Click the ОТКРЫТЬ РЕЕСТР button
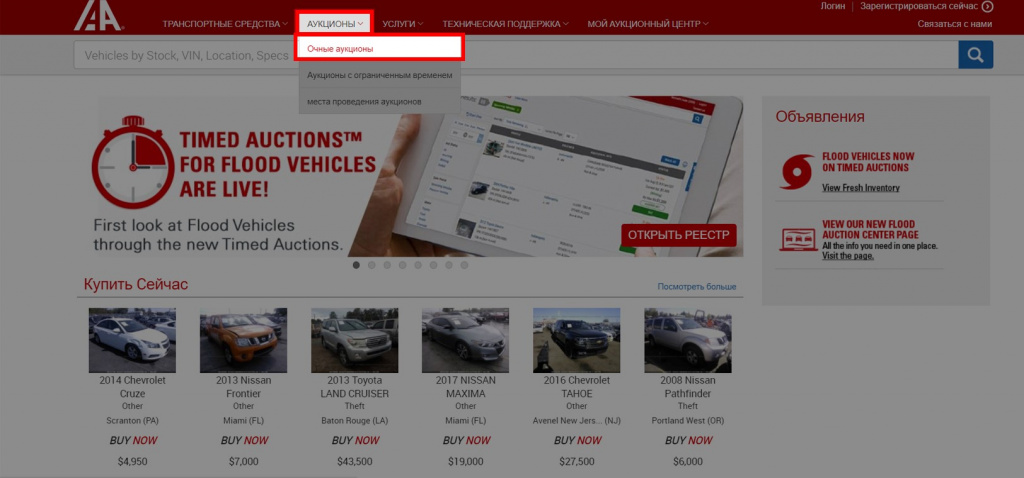The height and width of the screenshot is (478, 1024). pyautogui.click(x=679, y=235)
